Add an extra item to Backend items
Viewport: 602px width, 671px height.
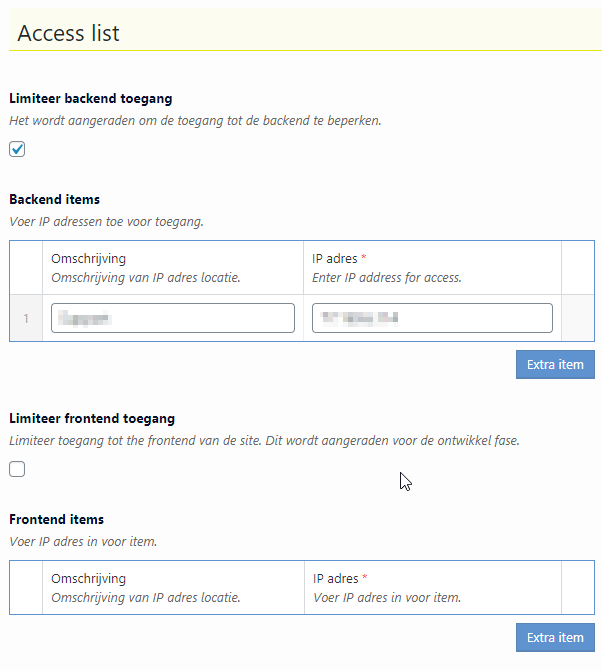point(555,365)
